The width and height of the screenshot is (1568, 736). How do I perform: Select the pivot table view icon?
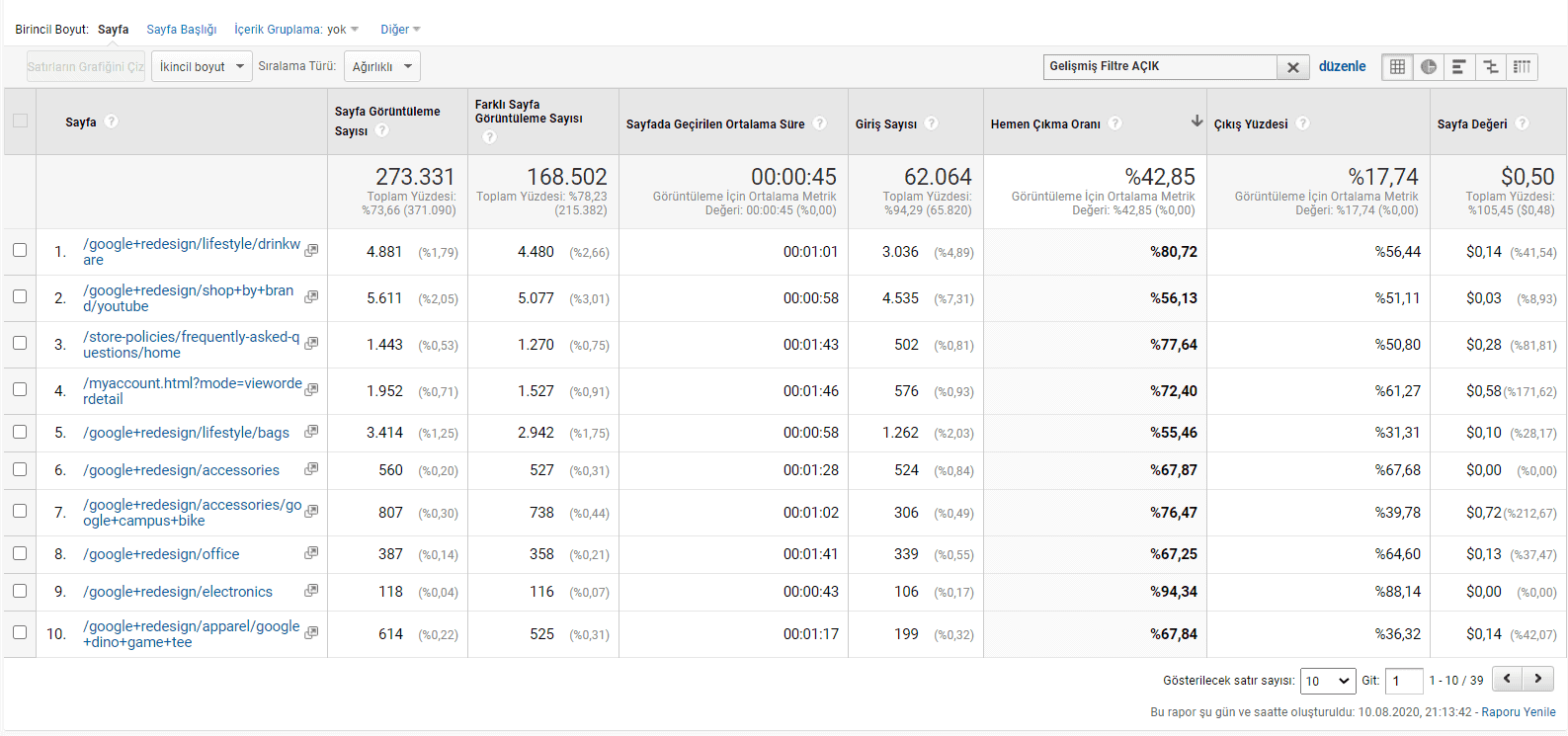pyautogui.click(x=1522, y=67)
